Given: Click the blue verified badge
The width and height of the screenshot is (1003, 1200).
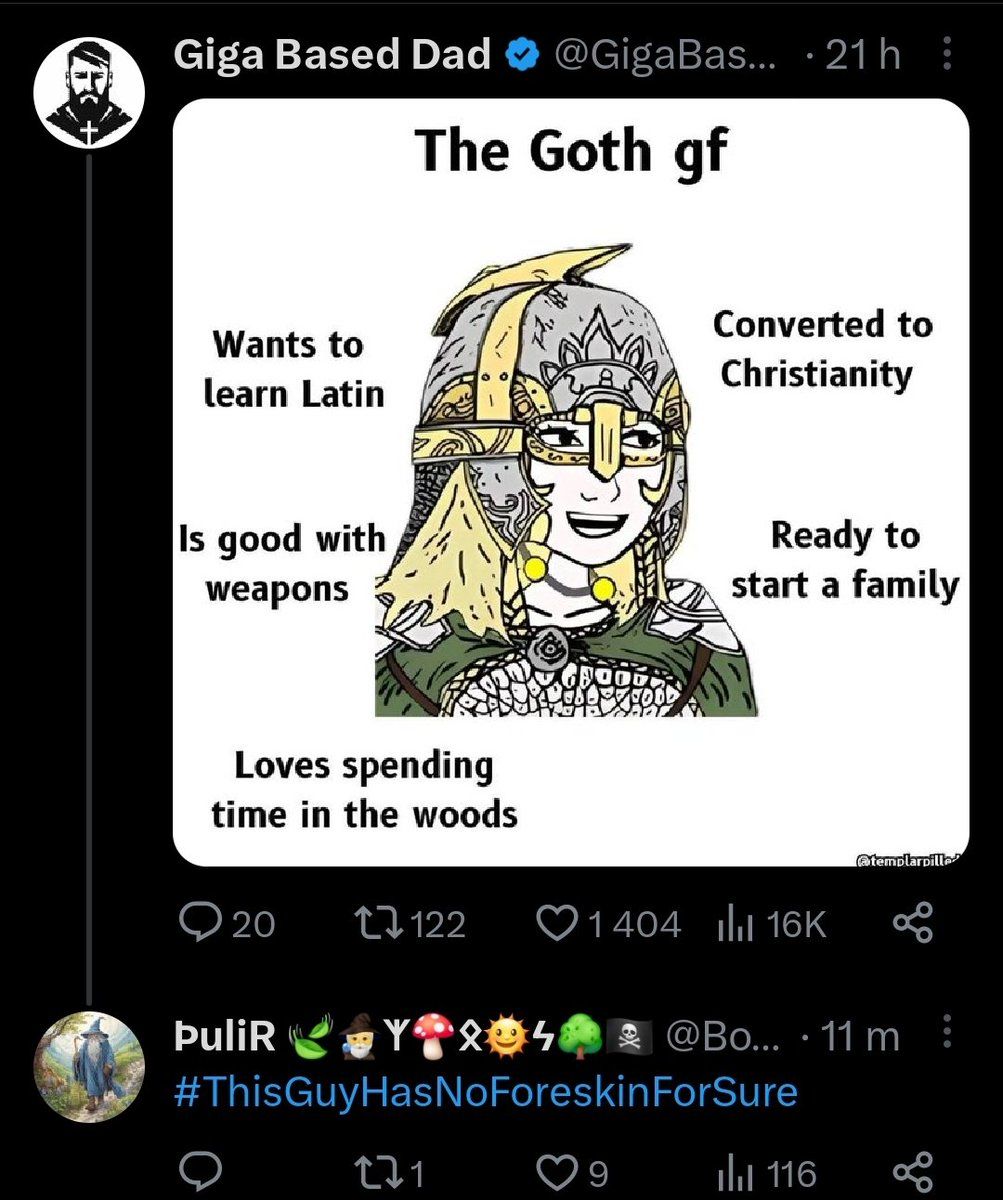Looking at the screenshot, I should (519, 56).
